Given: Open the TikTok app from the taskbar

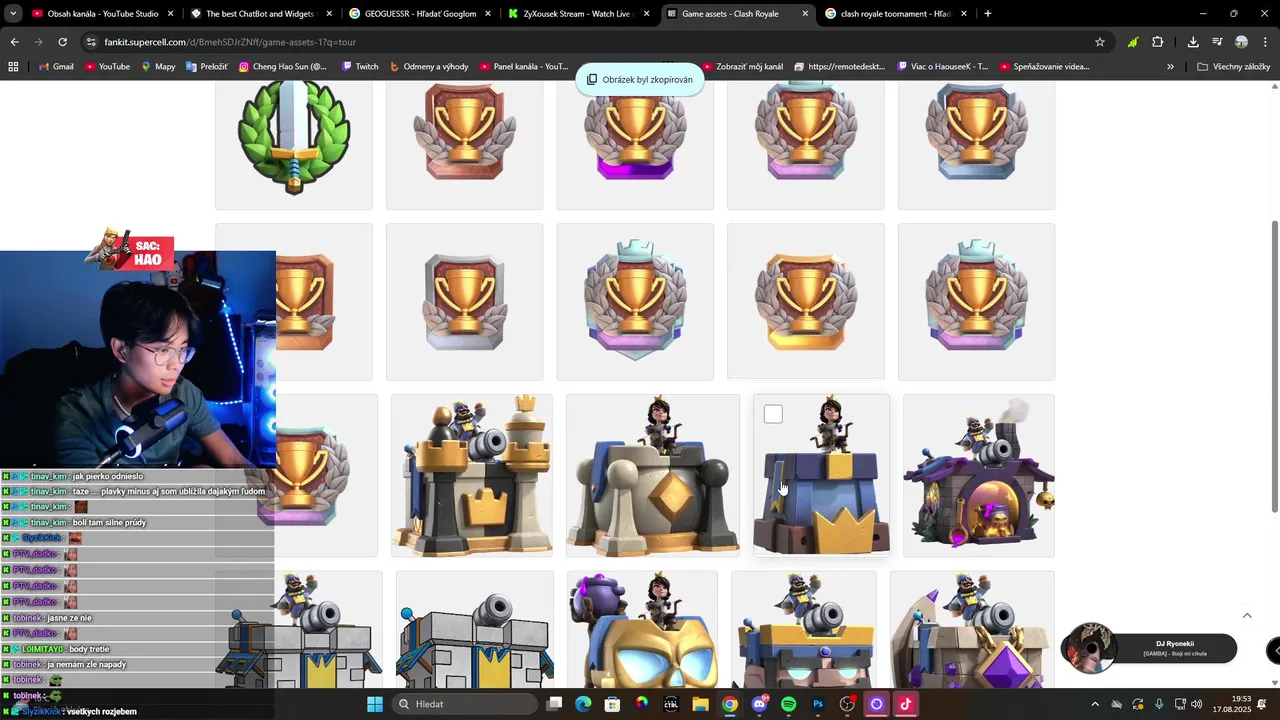Looking at the screenshot, I should (x=906, y=704).
